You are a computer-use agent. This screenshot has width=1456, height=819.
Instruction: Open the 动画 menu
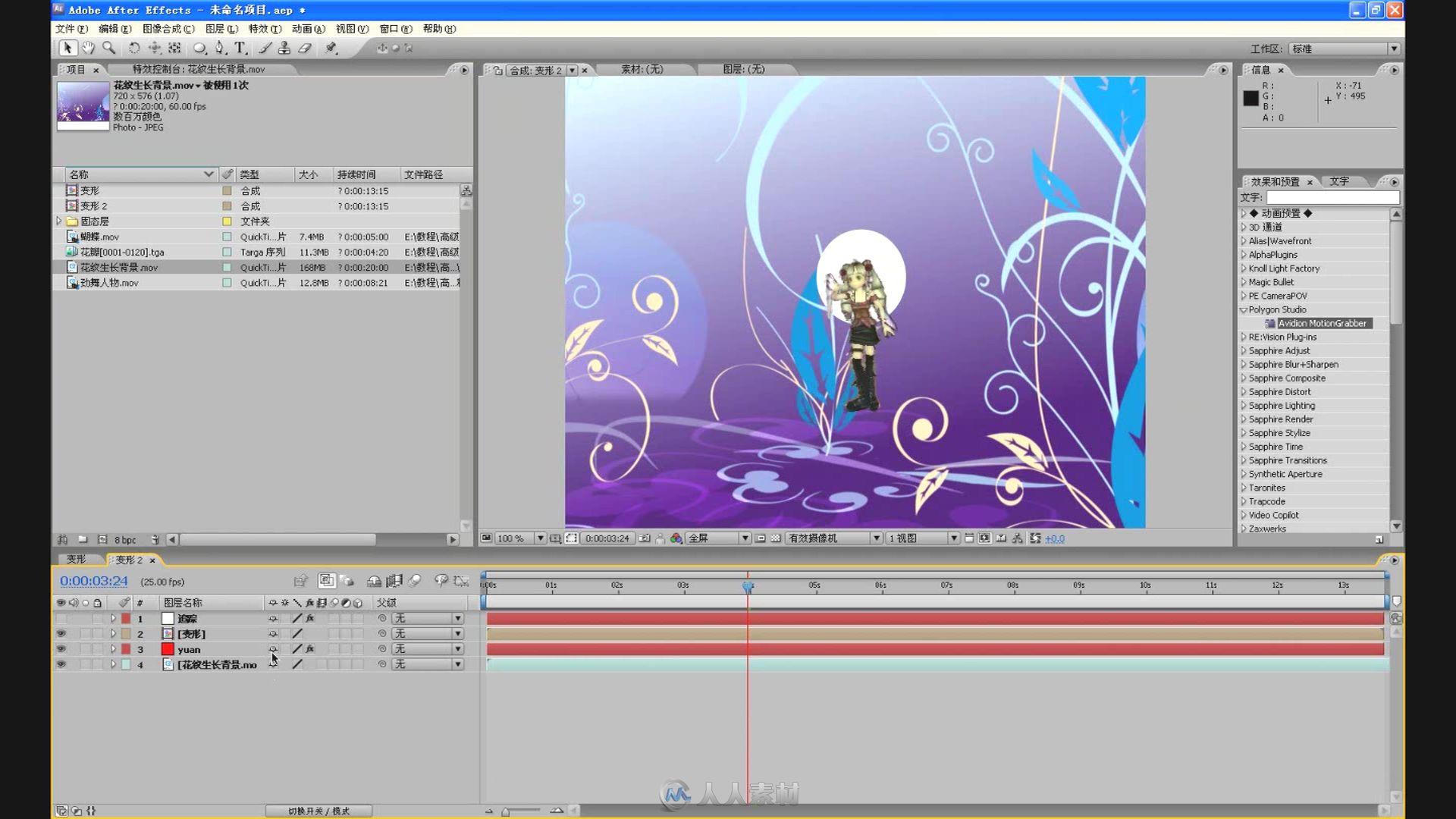308,29
